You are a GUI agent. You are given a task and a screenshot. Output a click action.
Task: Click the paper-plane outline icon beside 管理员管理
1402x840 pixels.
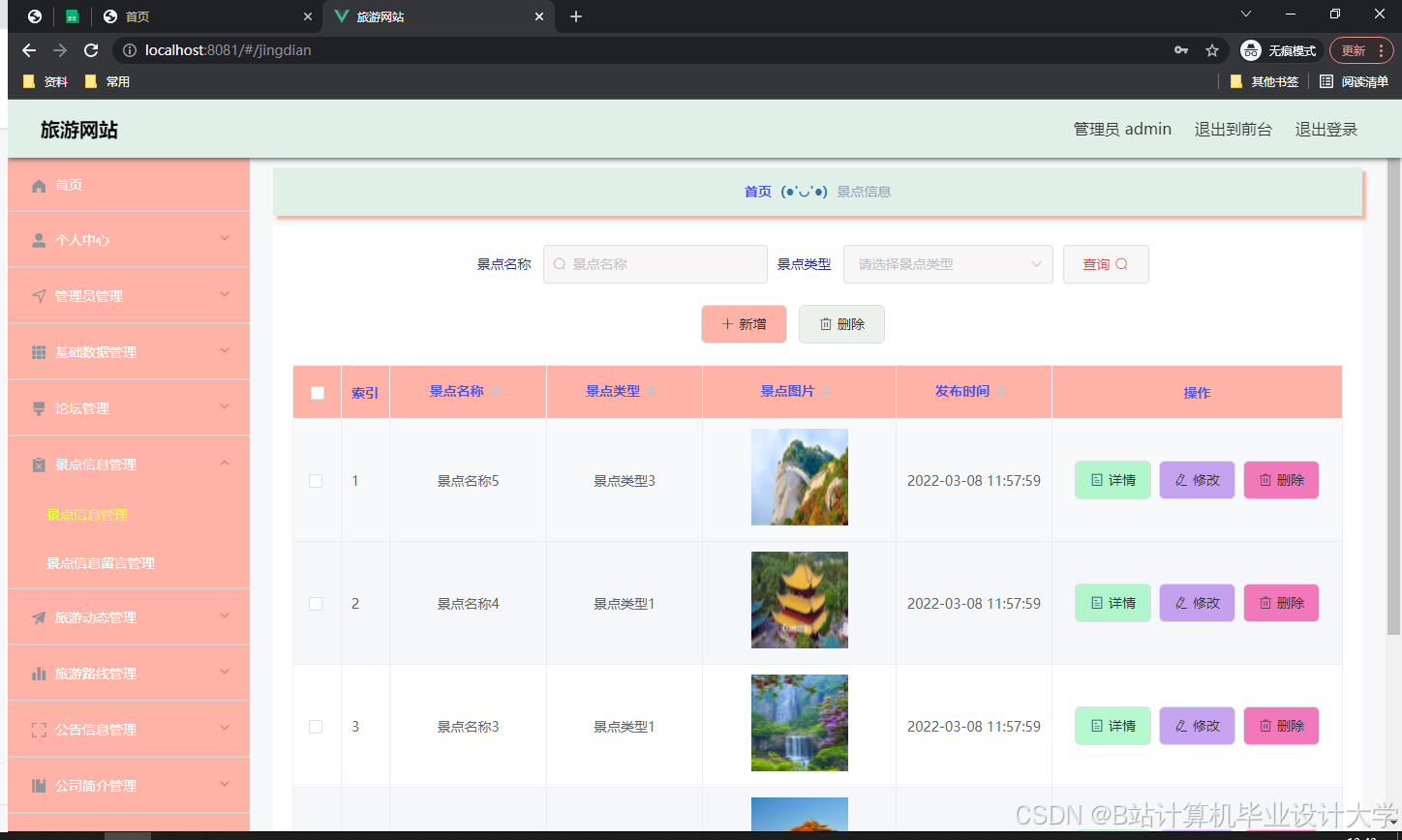(39, 296)
